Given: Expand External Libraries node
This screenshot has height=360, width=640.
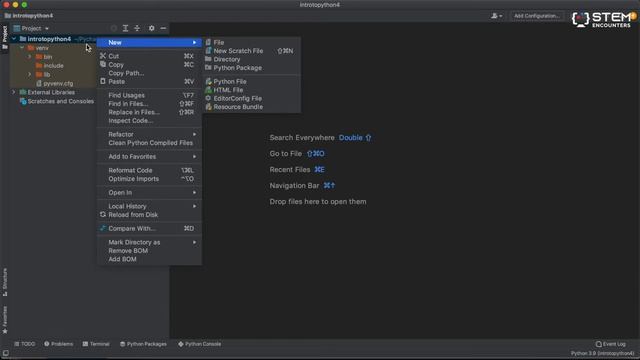Looking at the screenshot, I should click(x=14, y=92).
